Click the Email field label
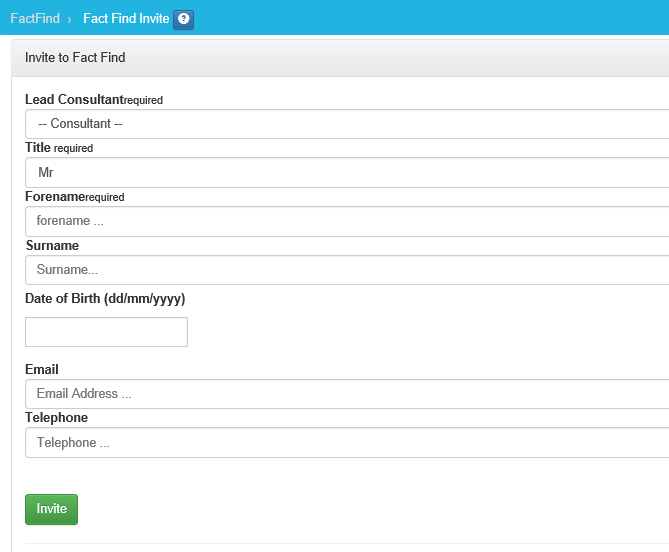Image resolution: width=669 pixels, height=552 pixels. click(42, 369)
